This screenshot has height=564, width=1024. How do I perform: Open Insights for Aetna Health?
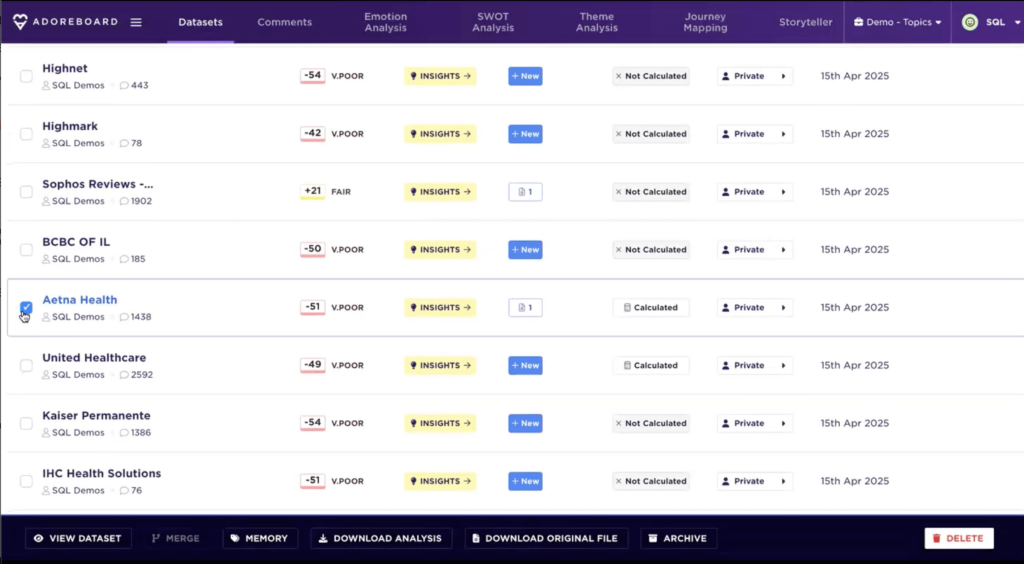440,307
